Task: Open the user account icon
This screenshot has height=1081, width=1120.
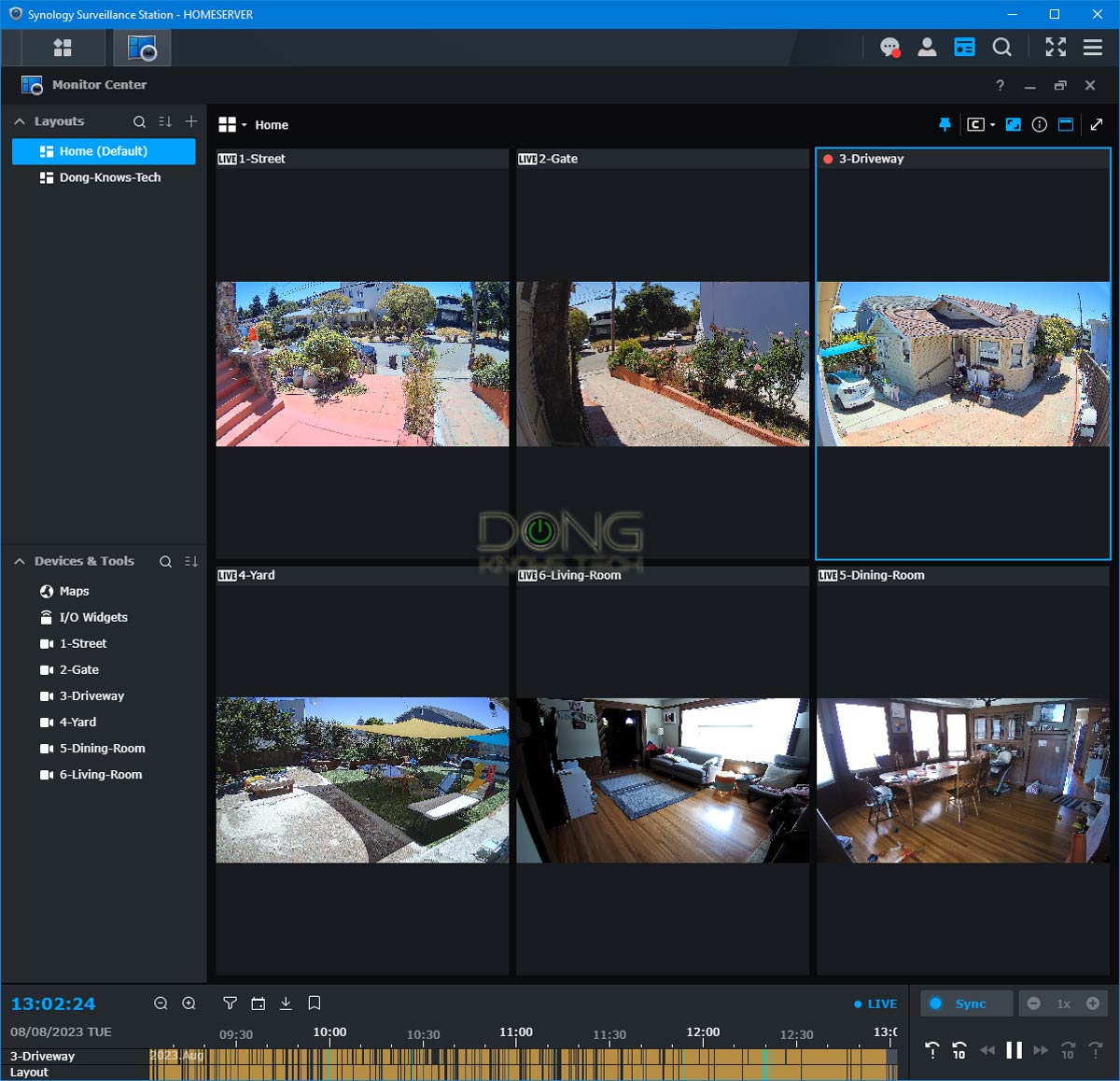Action: point(927,48)
